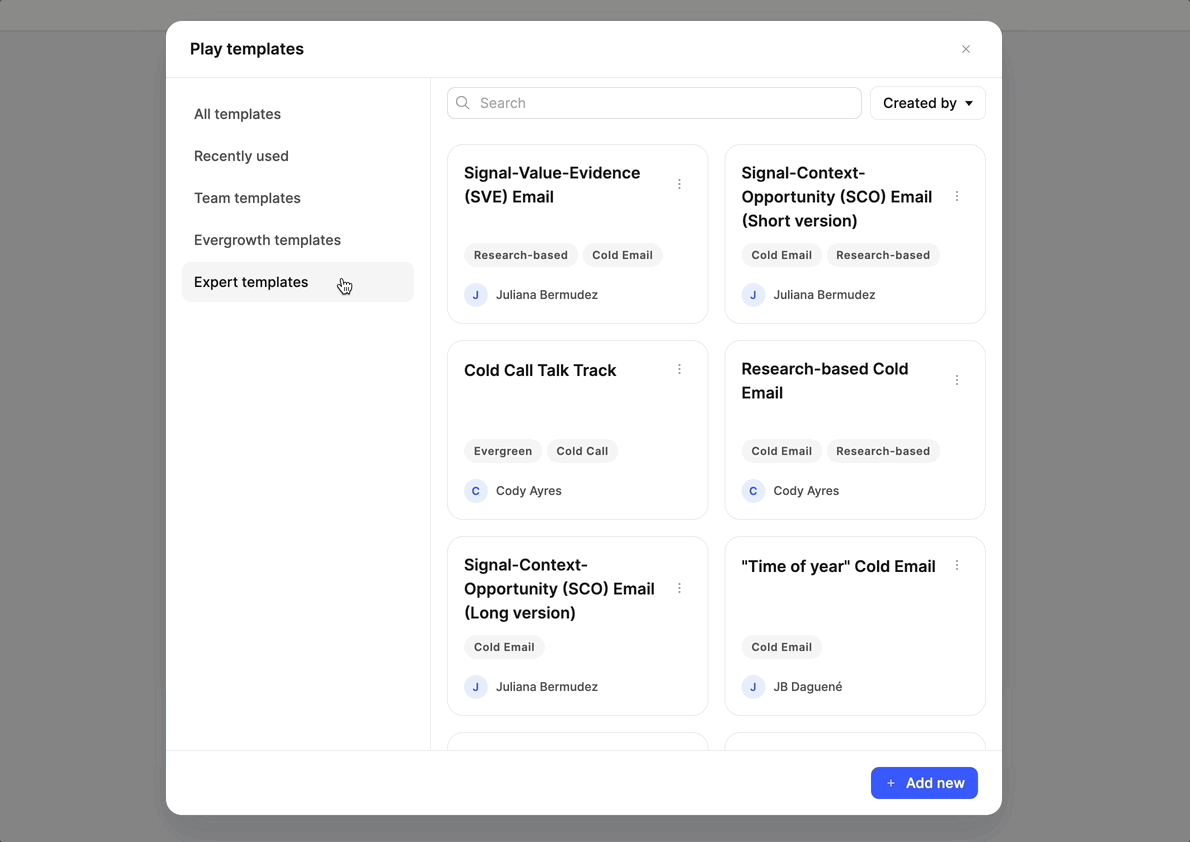Click the Add new button
Image resolution: width=1190 pixels, height=842 pixels.
tap(923, 783)
